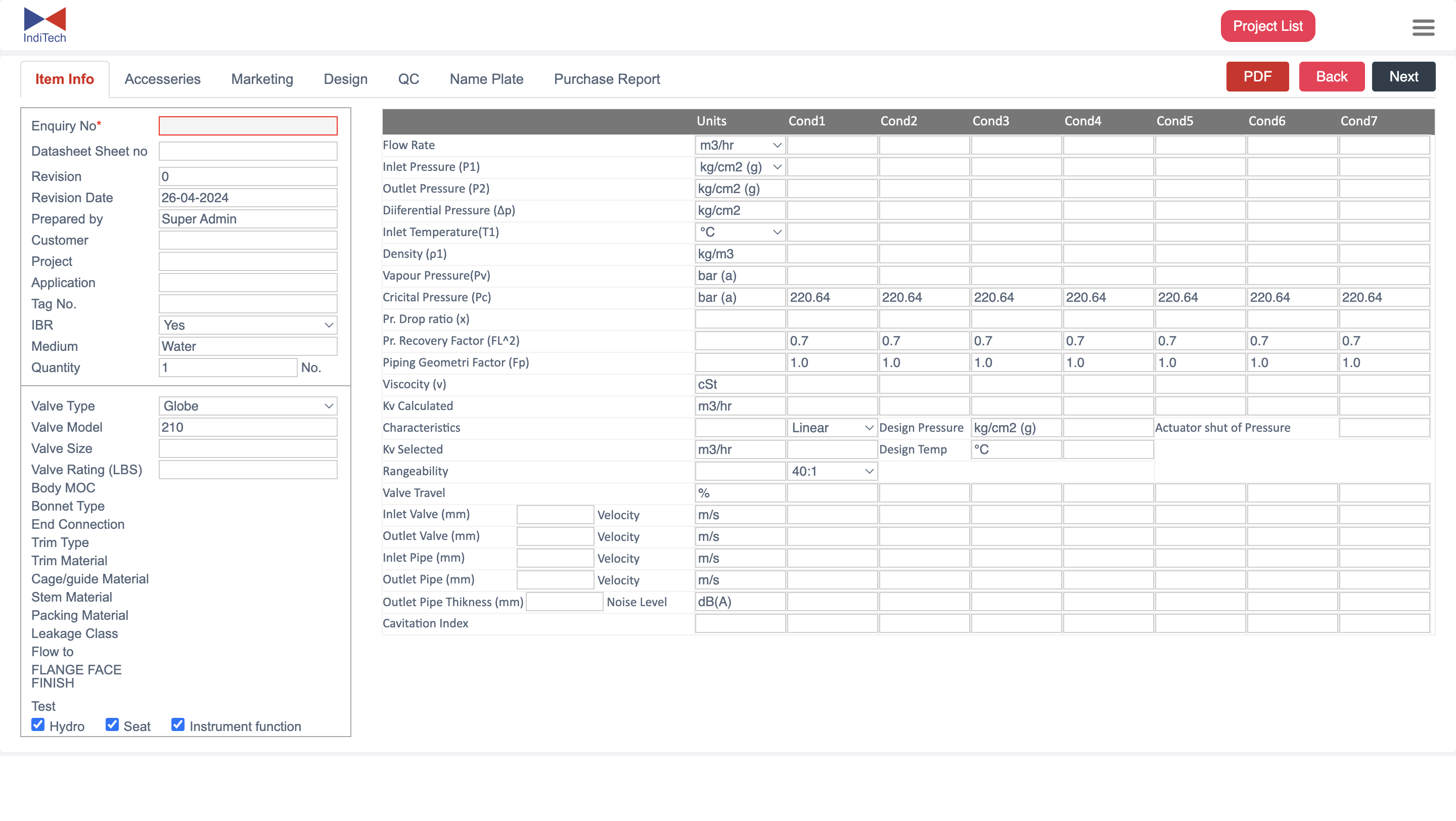
Task: Click the Revision Date field
Action: [x=248, y=198]
